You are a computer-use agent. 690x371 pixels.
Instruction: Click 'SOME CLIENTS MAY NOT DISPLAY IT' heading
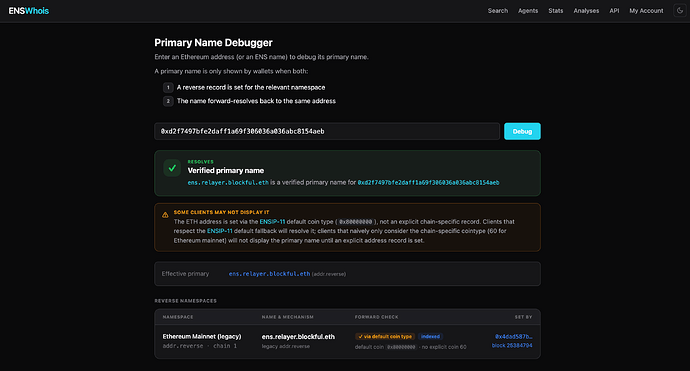[221, 212]
